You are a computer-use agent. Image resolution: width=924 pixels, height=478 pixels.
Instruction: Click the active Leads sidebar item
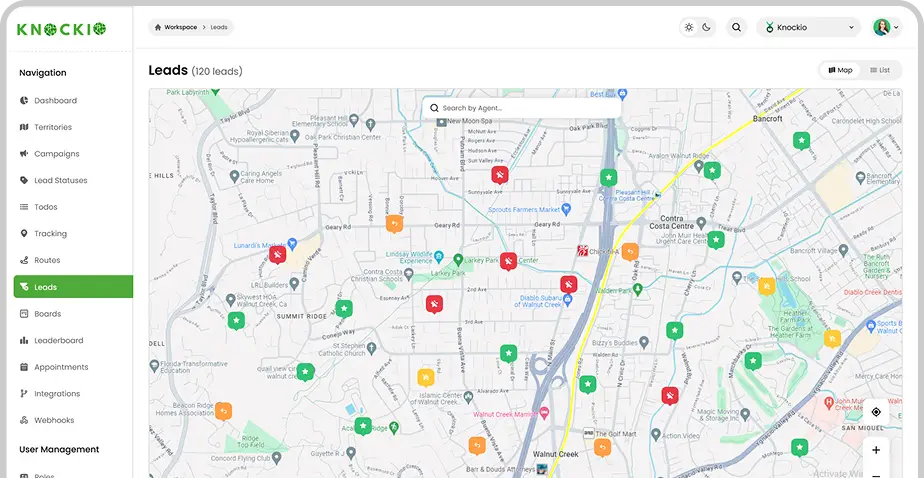pos(73,287)
